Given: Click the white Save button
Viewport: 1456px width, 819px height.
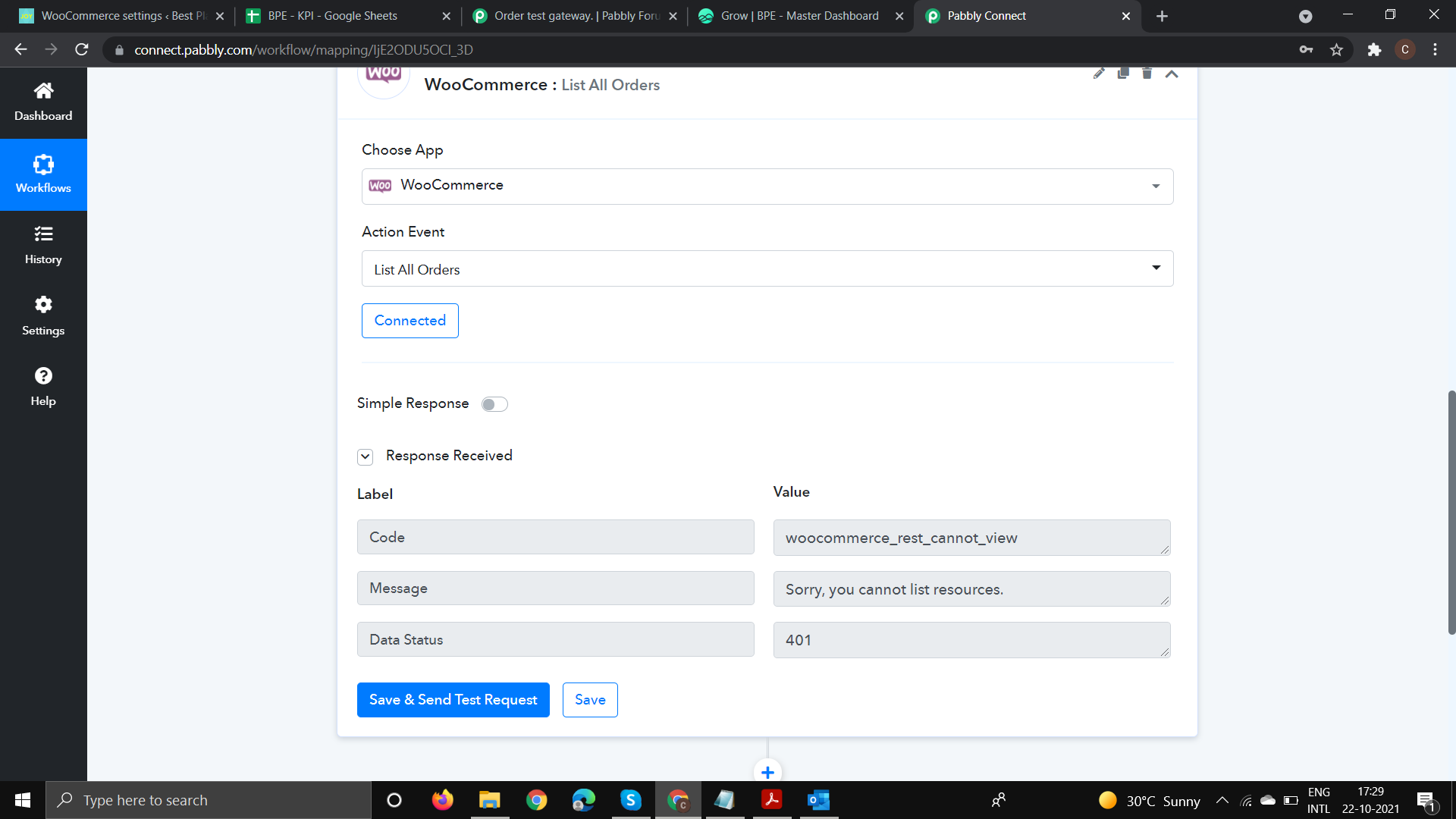Looking at the screenshot, I should tap(590, 700).
